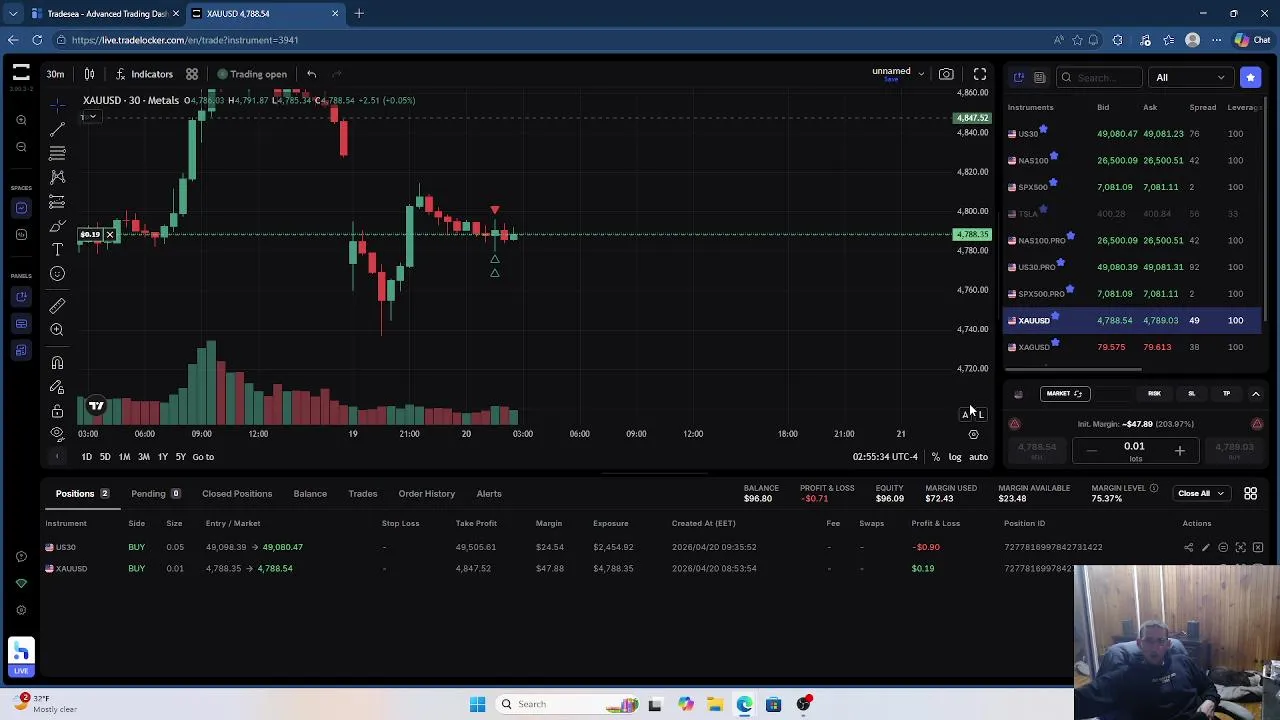Open the chart type candlestick selector

(x=89, y=74)
